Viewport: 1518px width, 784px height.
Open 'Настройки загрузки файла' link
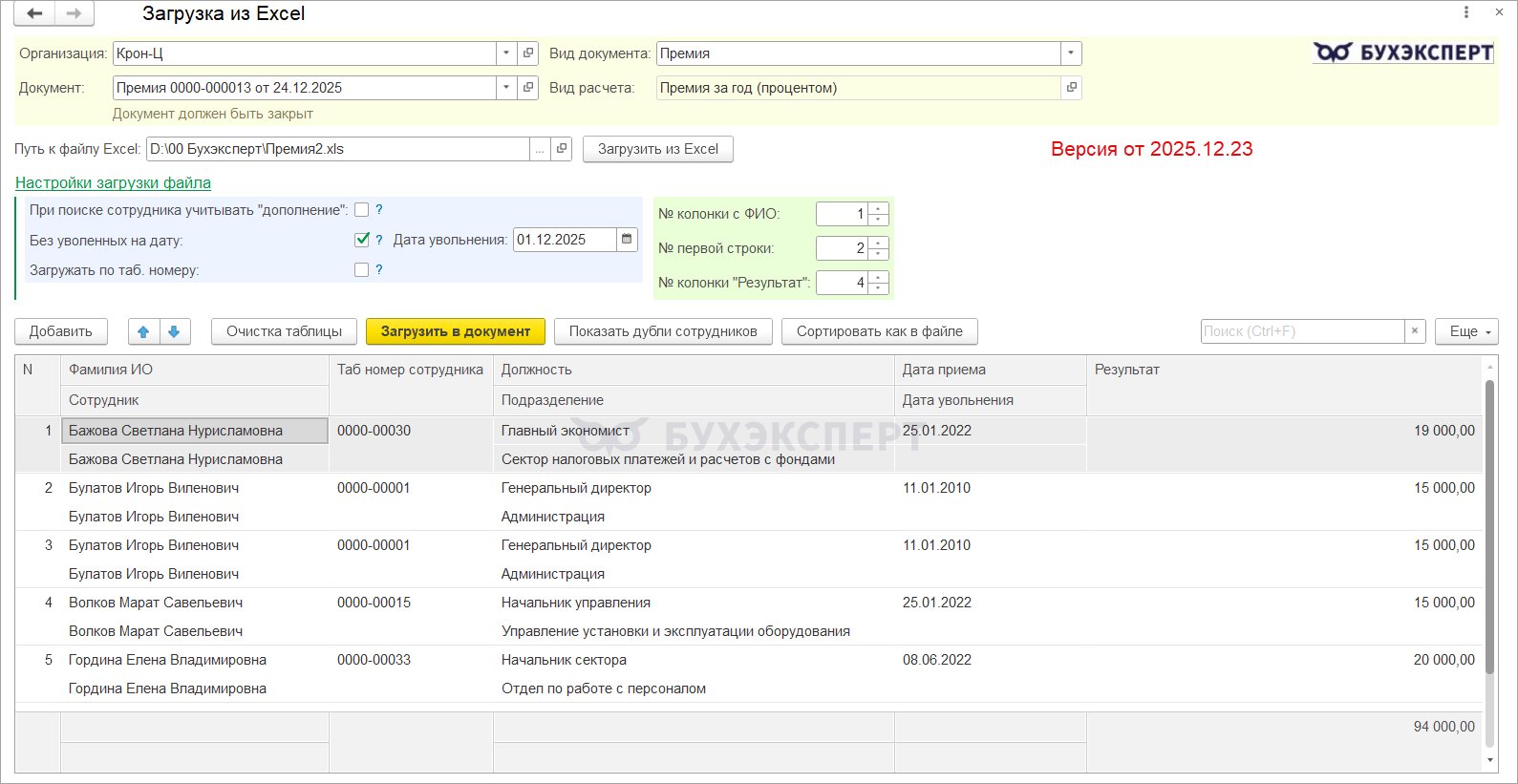pos(113,182)
